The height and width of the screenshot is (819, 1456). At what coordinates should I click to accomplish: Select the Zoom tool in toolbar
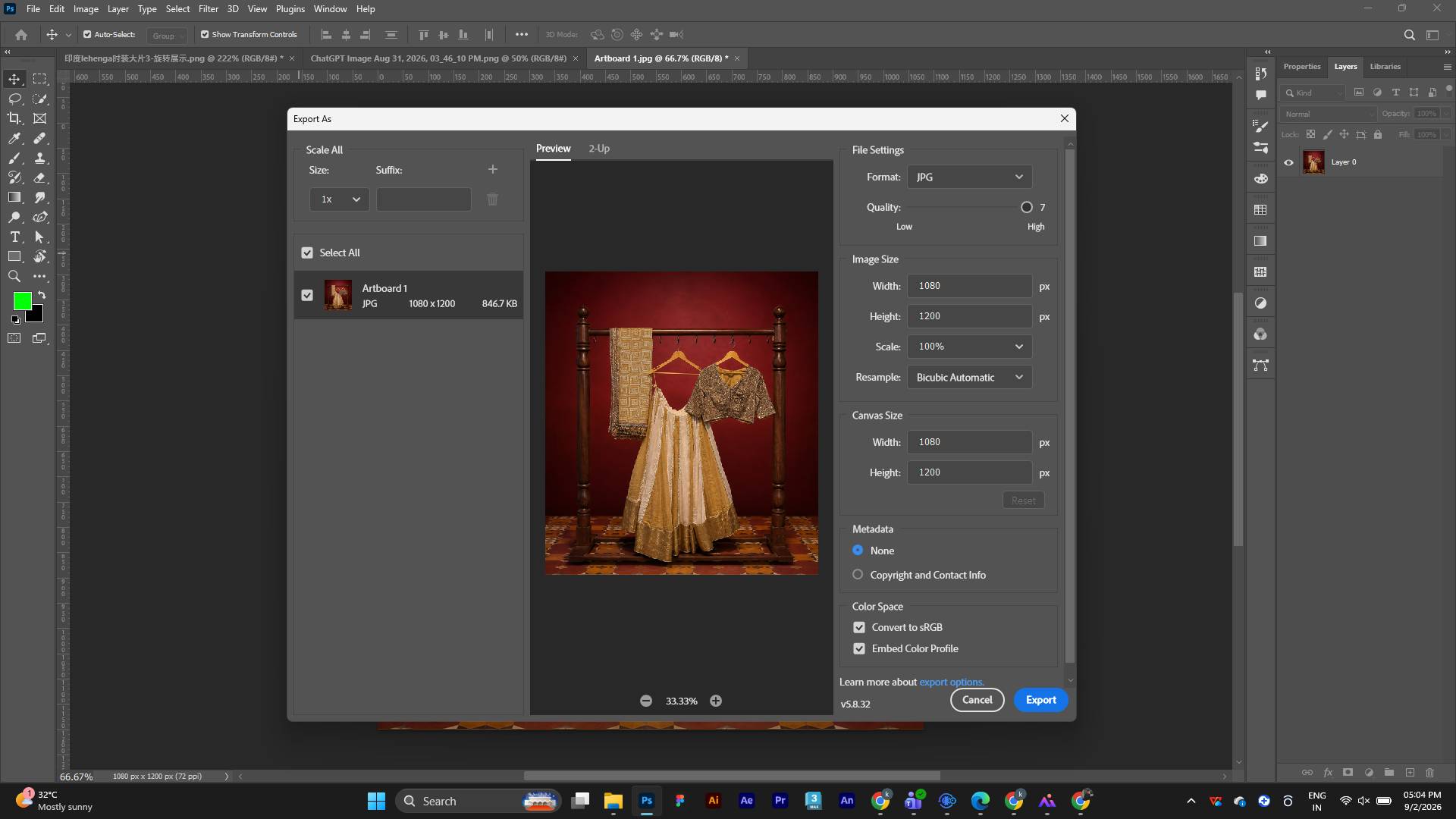14,276
